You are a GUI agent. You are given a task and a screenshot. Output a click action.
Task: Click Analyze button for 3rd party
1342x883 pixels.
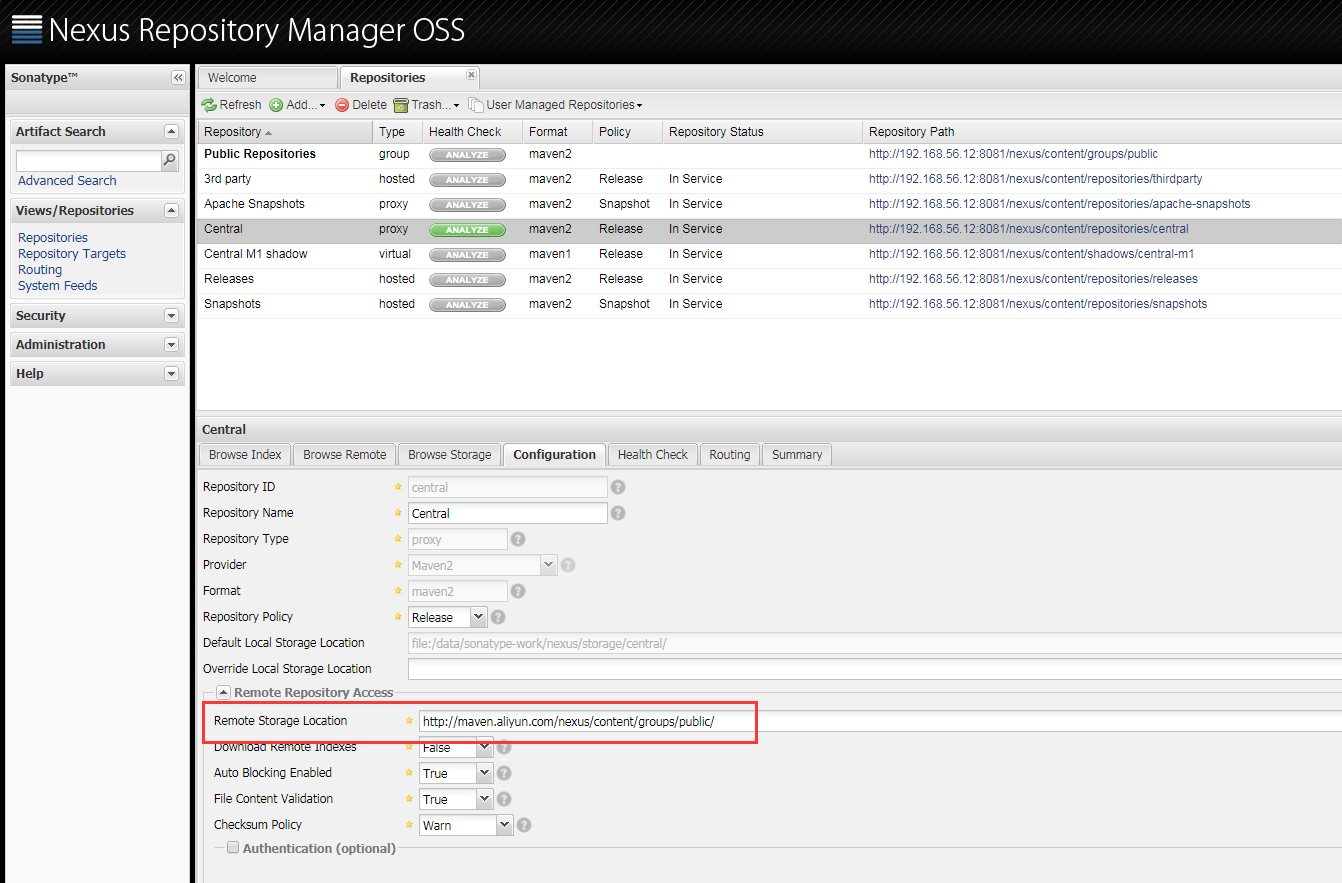467,180
